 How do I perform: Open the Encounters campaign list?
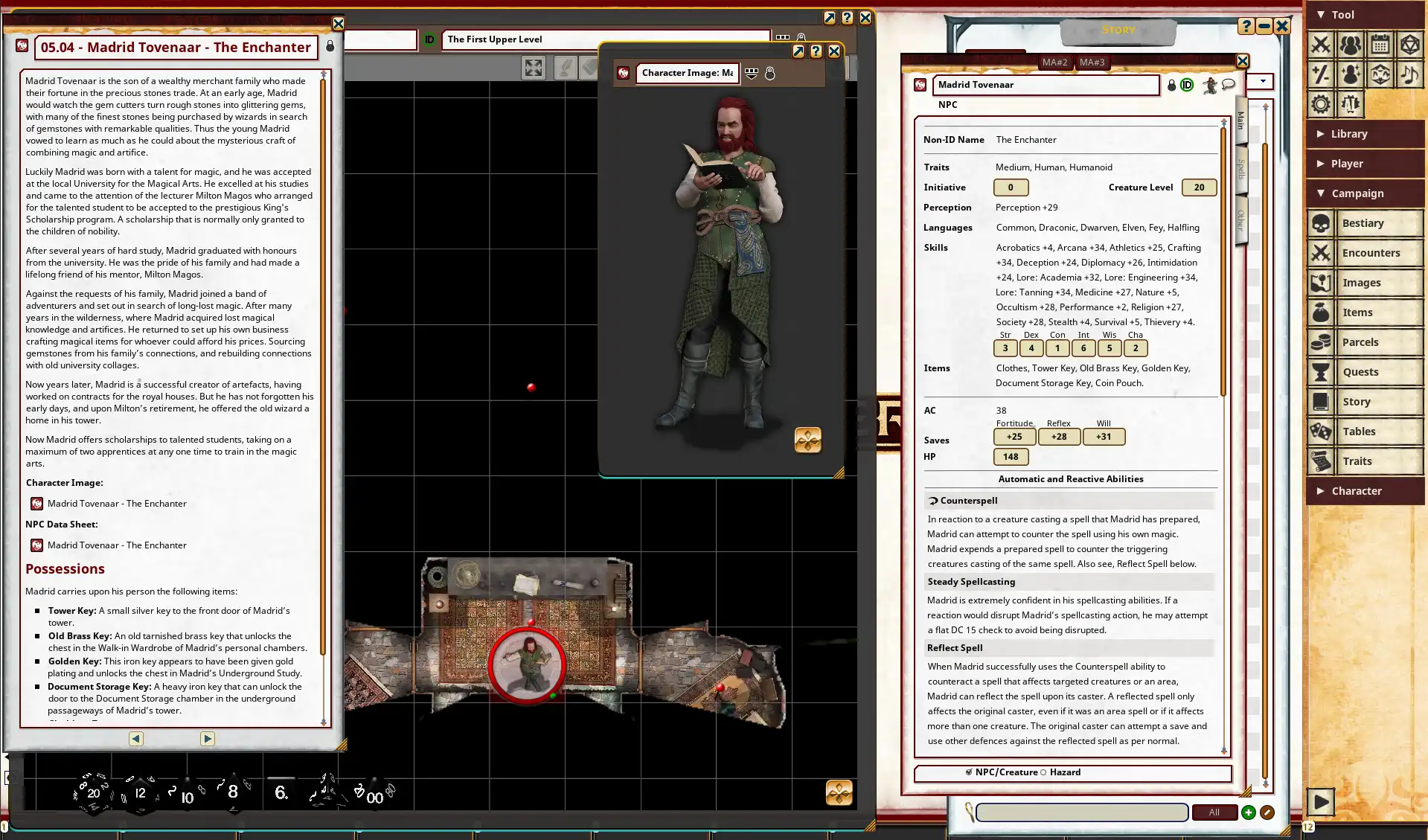coord(1371,253)
